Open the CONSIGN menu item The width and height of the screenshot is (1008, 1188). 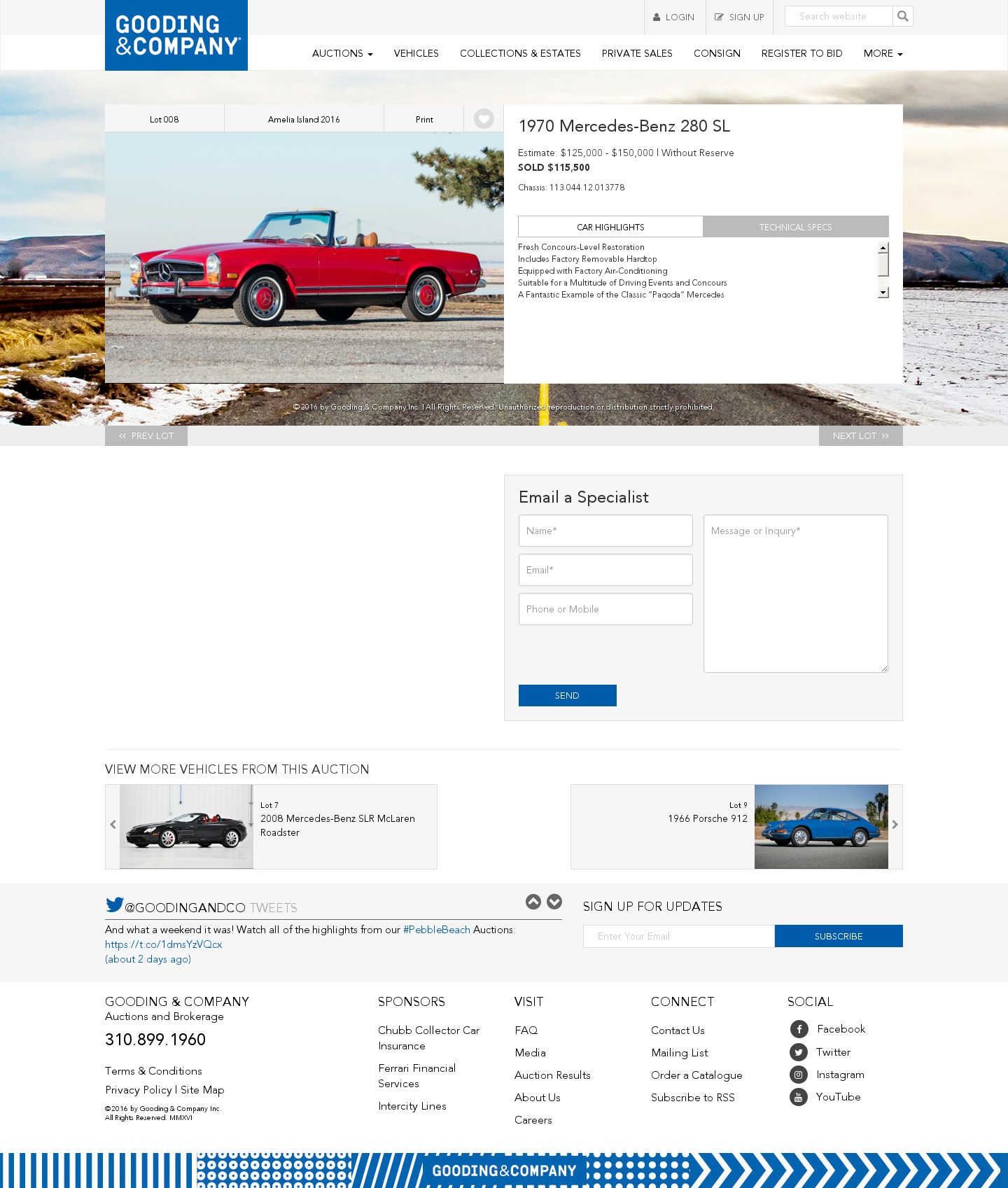717,53
